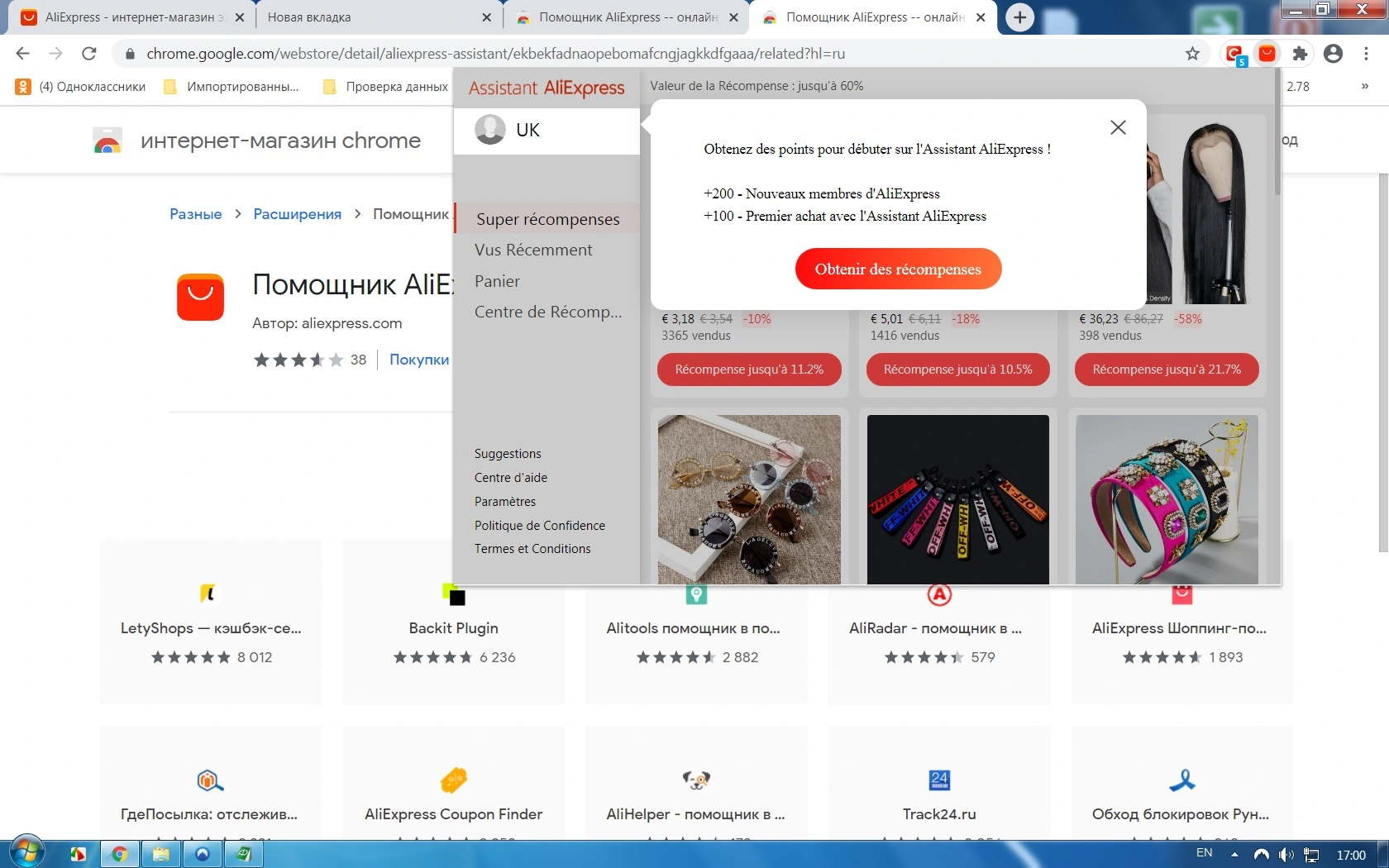
Task: Bookmark this page with the star icon
Action: tap(1192, 54)
